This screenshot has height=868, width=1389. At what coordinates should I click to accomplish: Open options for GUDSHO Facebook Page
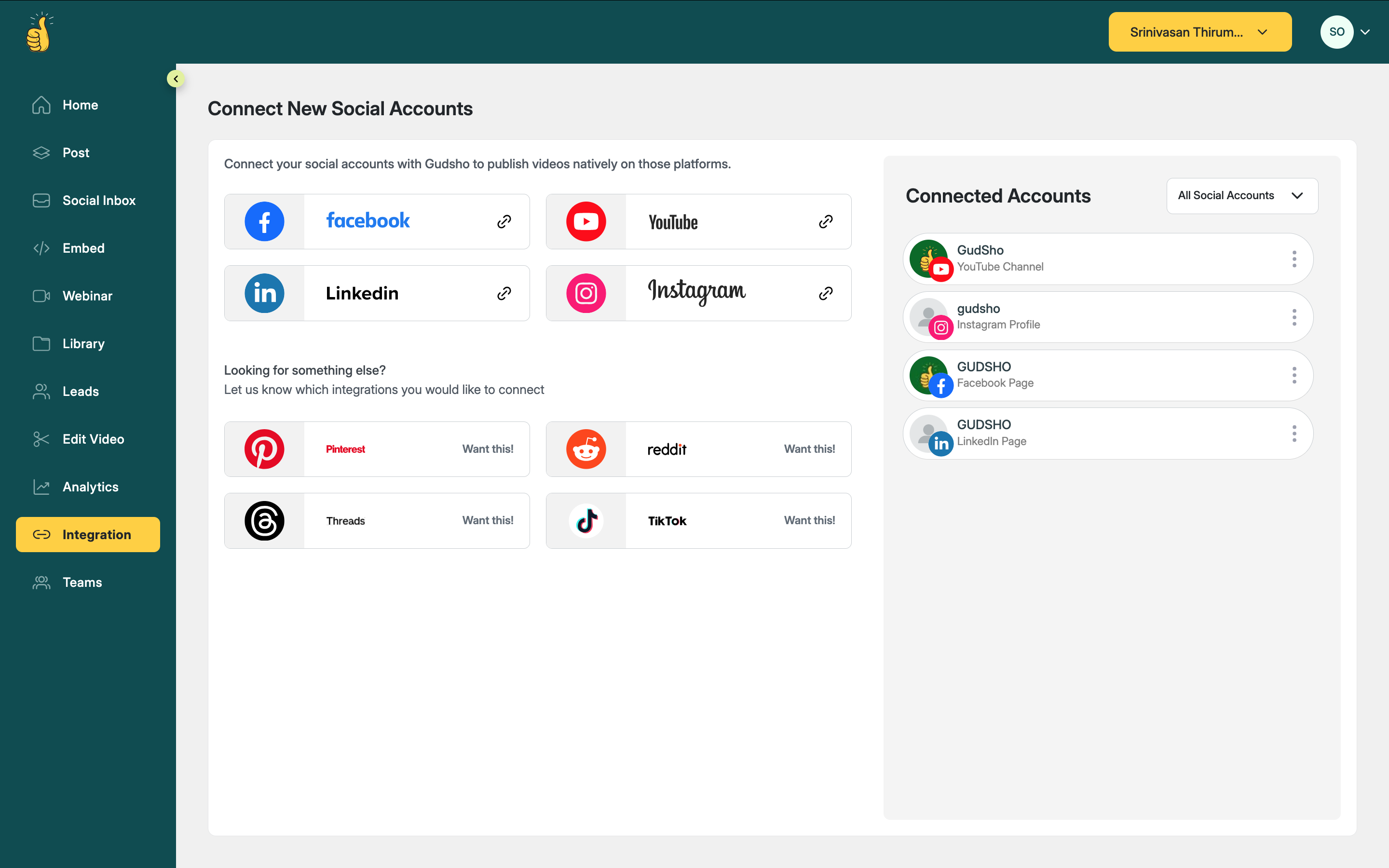(1294, 376)
